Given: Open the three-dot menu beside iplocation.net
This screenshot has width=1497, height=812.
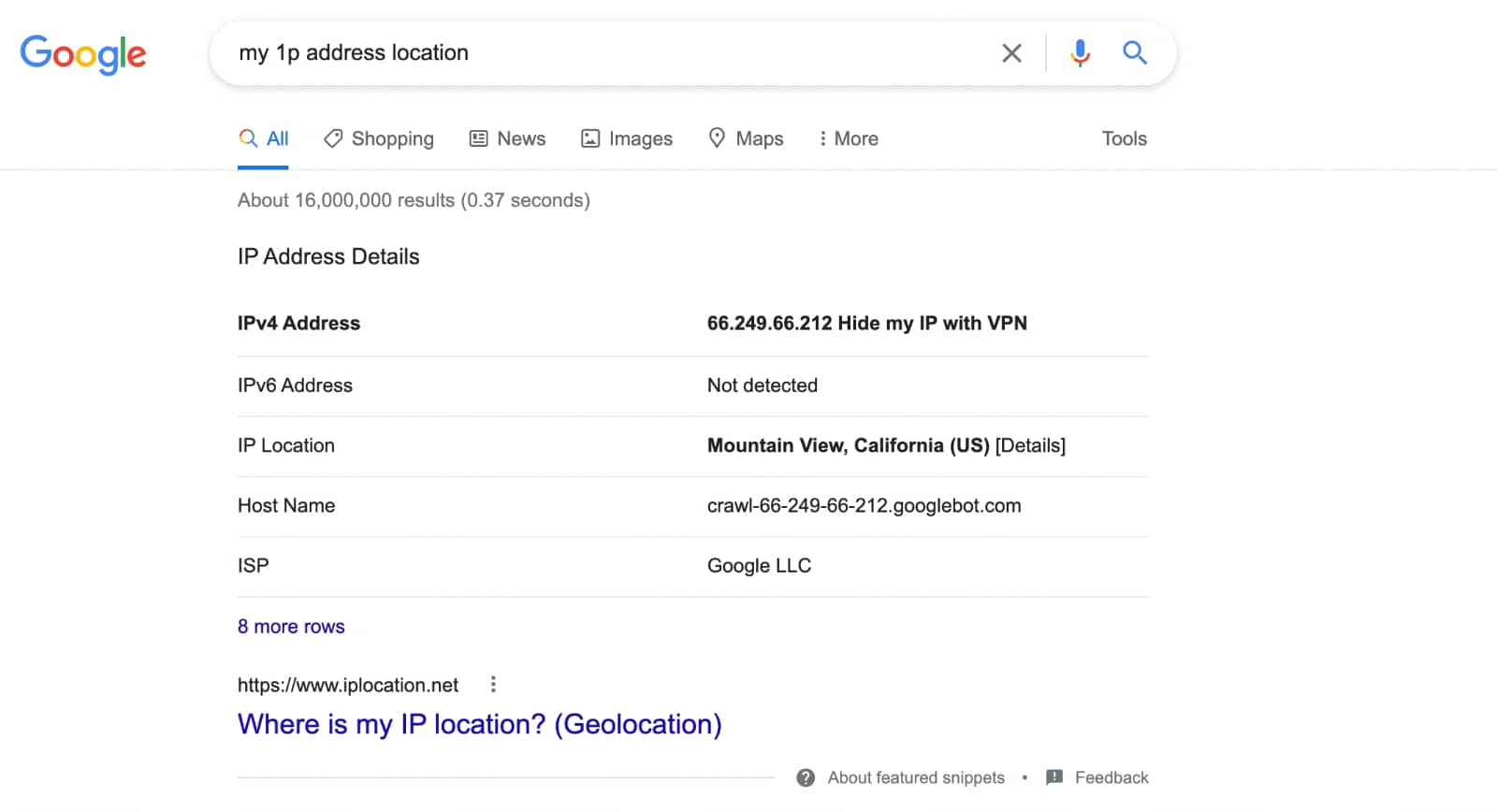Looking at the screenshot, I should click(493, 685).
